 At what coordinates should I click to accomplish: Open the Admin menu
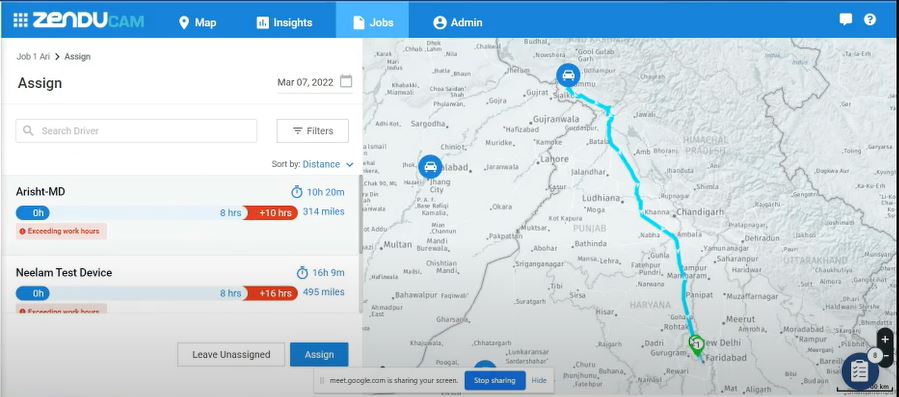458,22
